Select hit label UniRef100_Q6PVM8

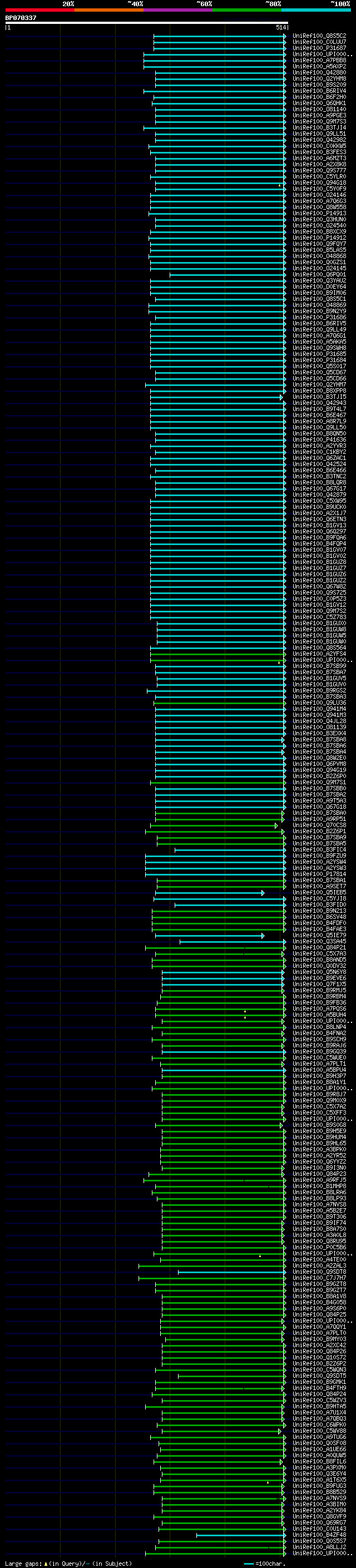pyautogui.click(x=319, y=764)
